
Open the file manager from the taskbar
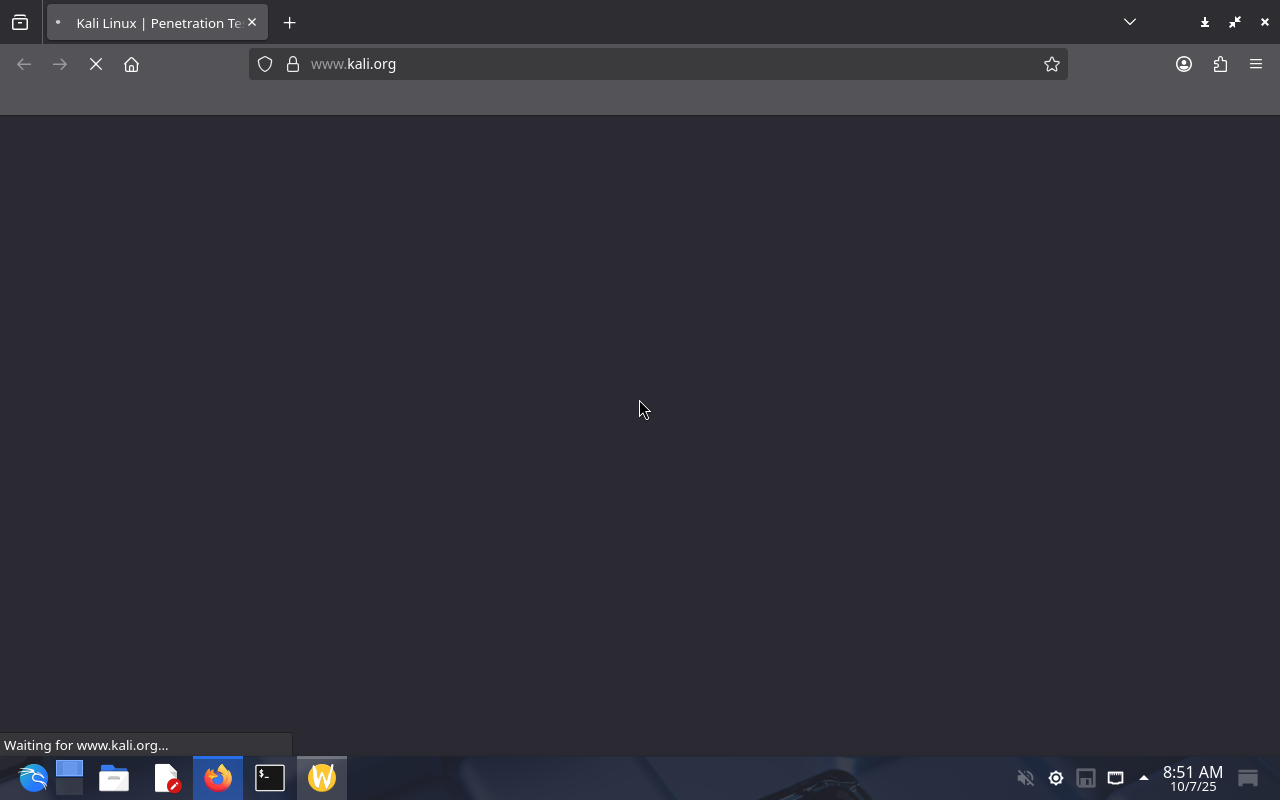[x=114, y=778]
